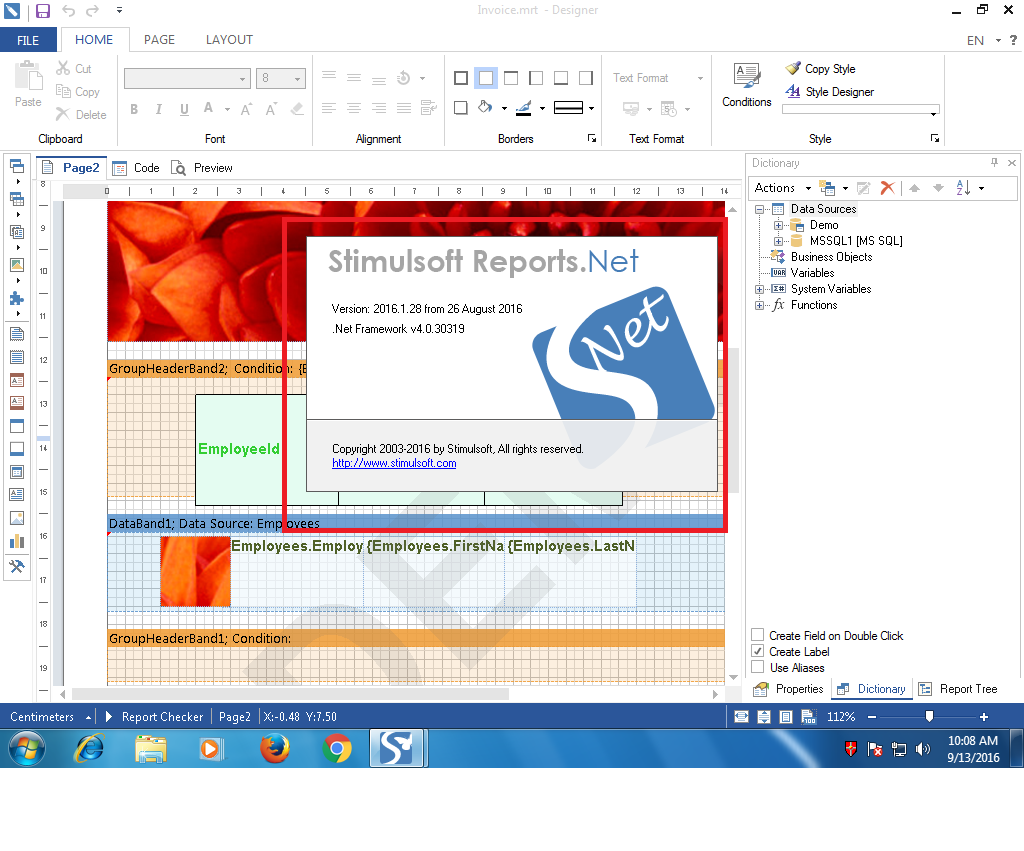Toggle Underline formatting
Screen dimensions: 1024x851
click(184, 109)
